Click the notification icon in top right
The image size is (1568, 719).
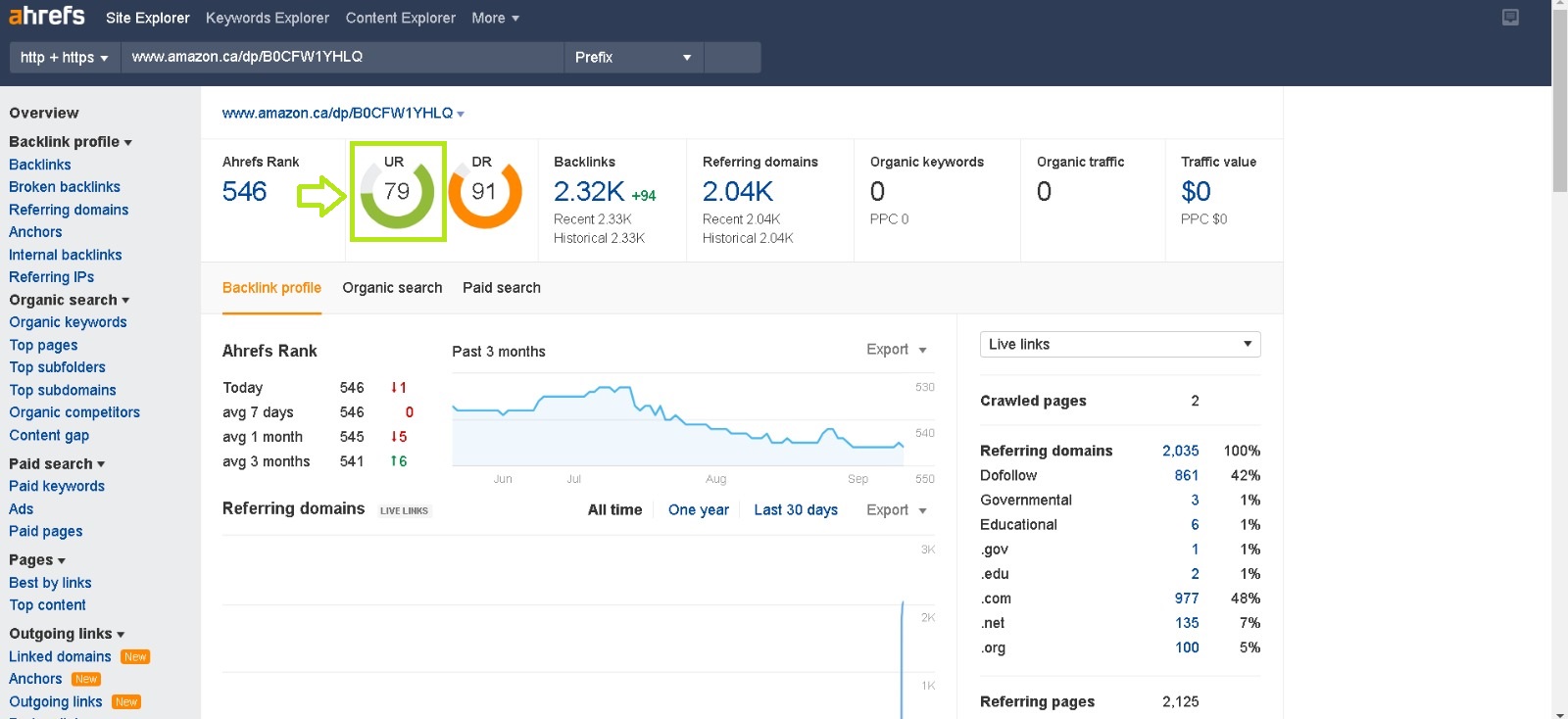[1510, 18]
